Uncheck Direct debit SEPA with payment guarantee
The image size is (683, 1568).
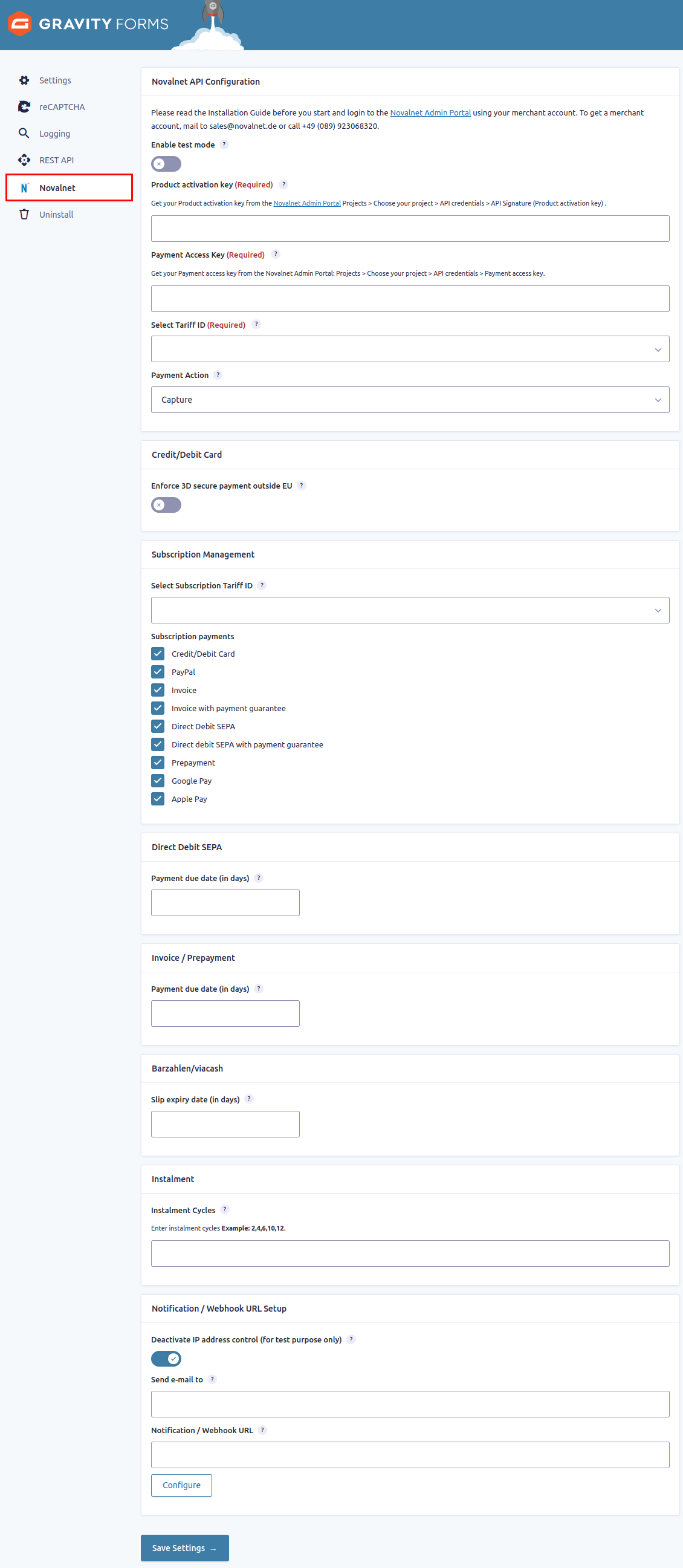pos(158,744)
